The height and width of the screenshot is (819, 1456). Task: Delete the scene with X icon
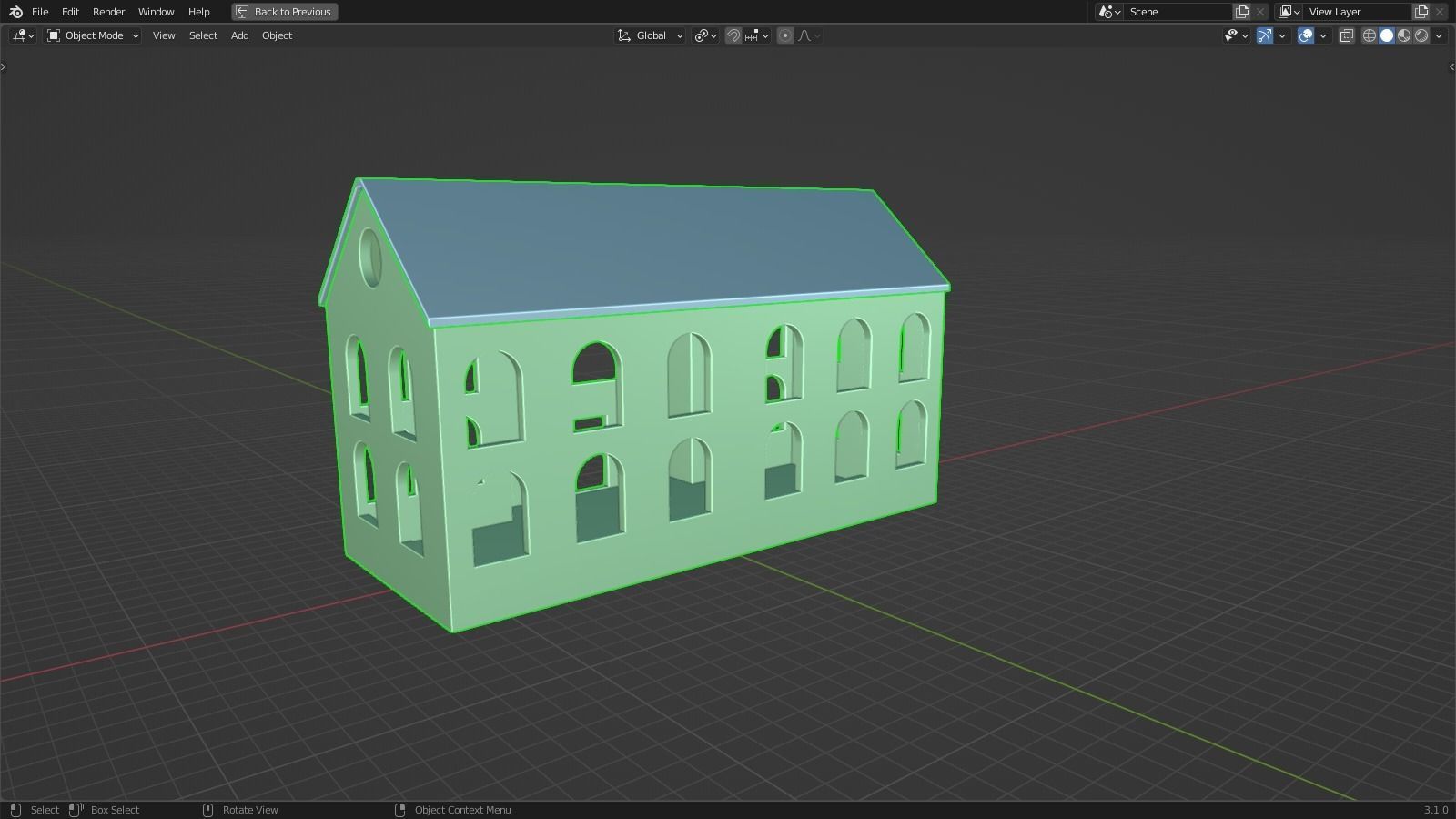(x=1260, y=12)
